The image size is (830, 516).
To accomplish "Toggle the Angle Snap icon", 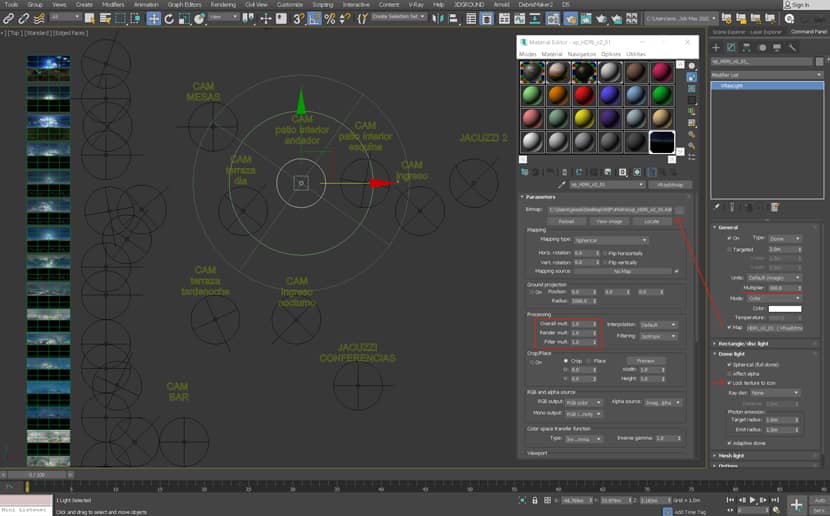I will click(x=314, y=19).
